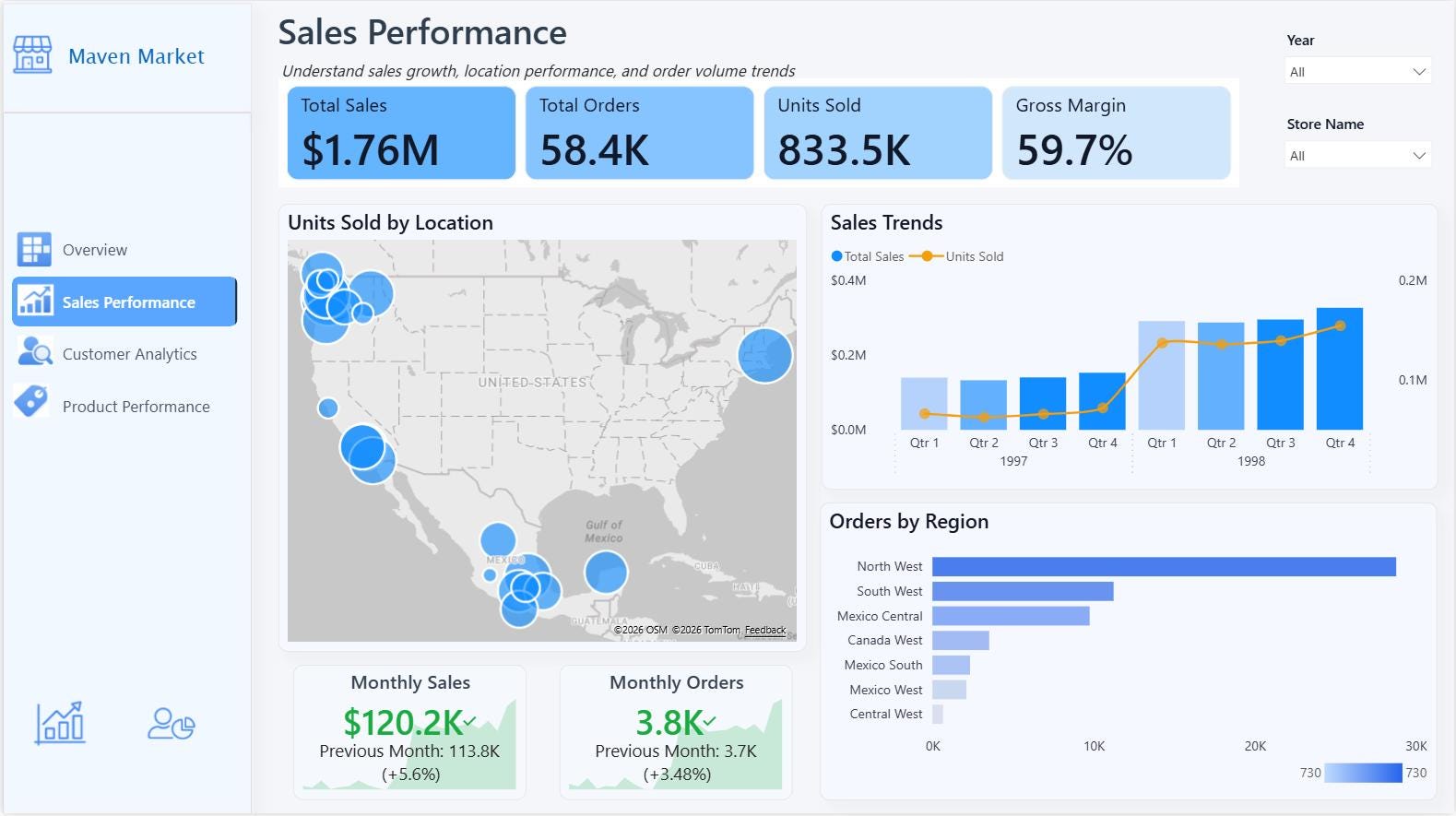1456x816 pixels.
Task: Select the Qtr 1 1998 sales bar
Action: point(1162,375)
